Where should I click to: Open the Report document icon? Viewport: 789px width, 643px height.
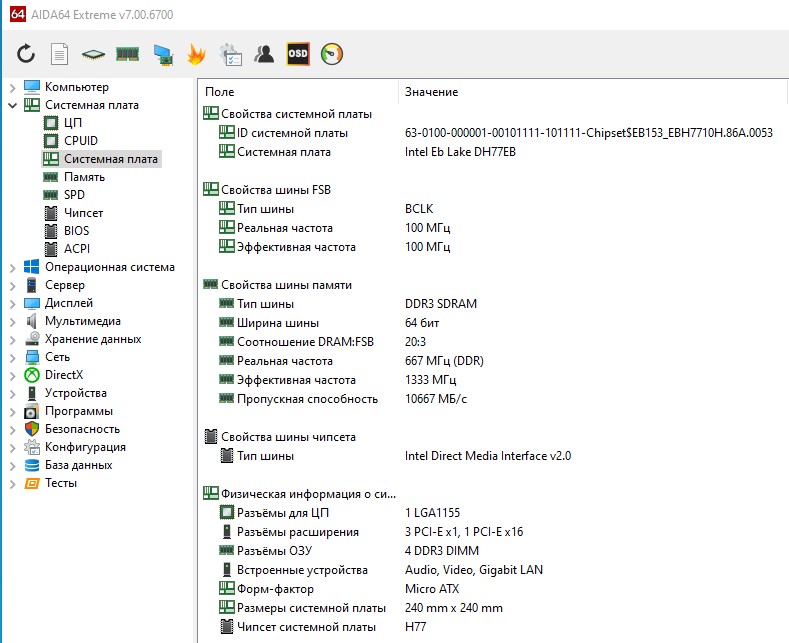[x=59, y=54]
